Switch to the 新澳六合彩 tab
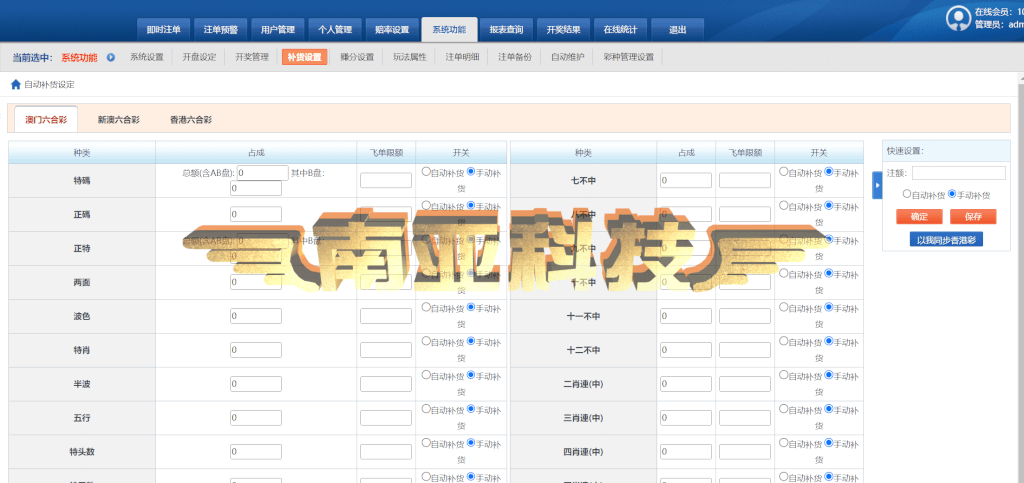 coord(118,119)
